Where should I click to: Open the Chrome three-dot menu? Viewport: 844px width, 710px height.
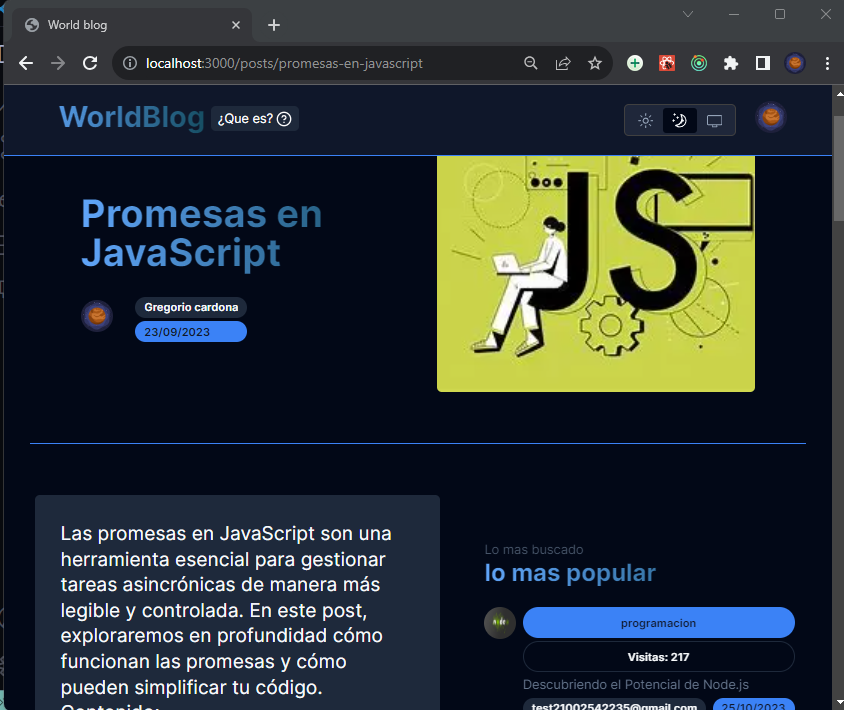tap(827, 62)
